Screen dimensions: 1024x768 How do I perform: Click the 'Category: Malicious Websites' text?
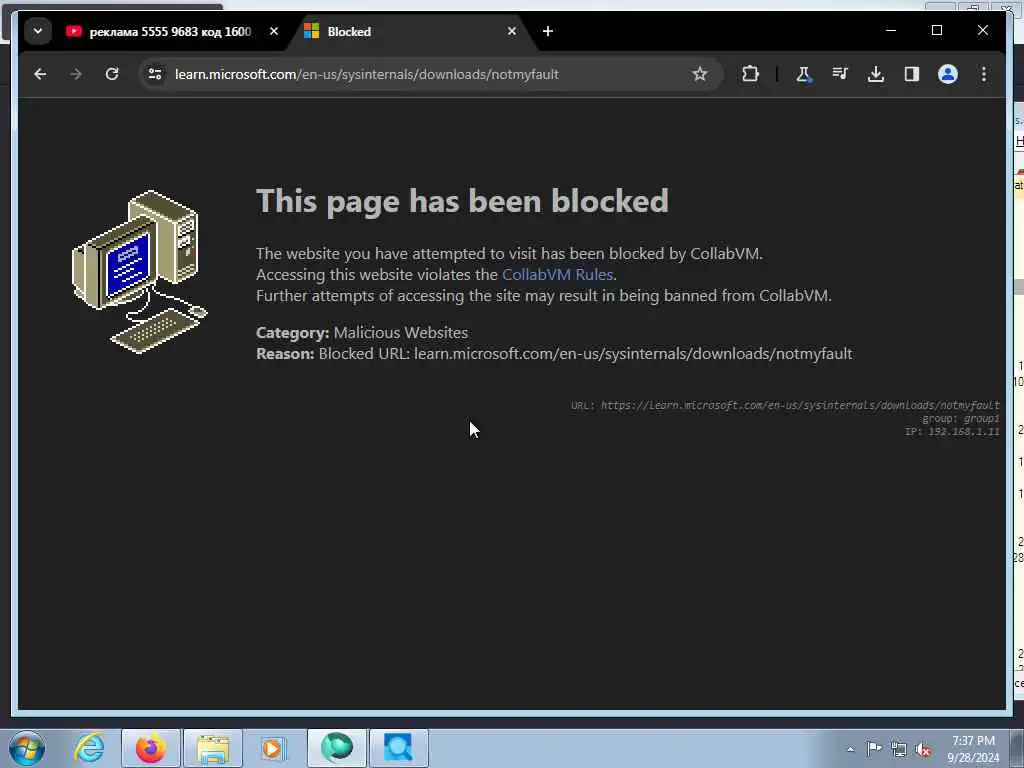click(x=362, y=332)
